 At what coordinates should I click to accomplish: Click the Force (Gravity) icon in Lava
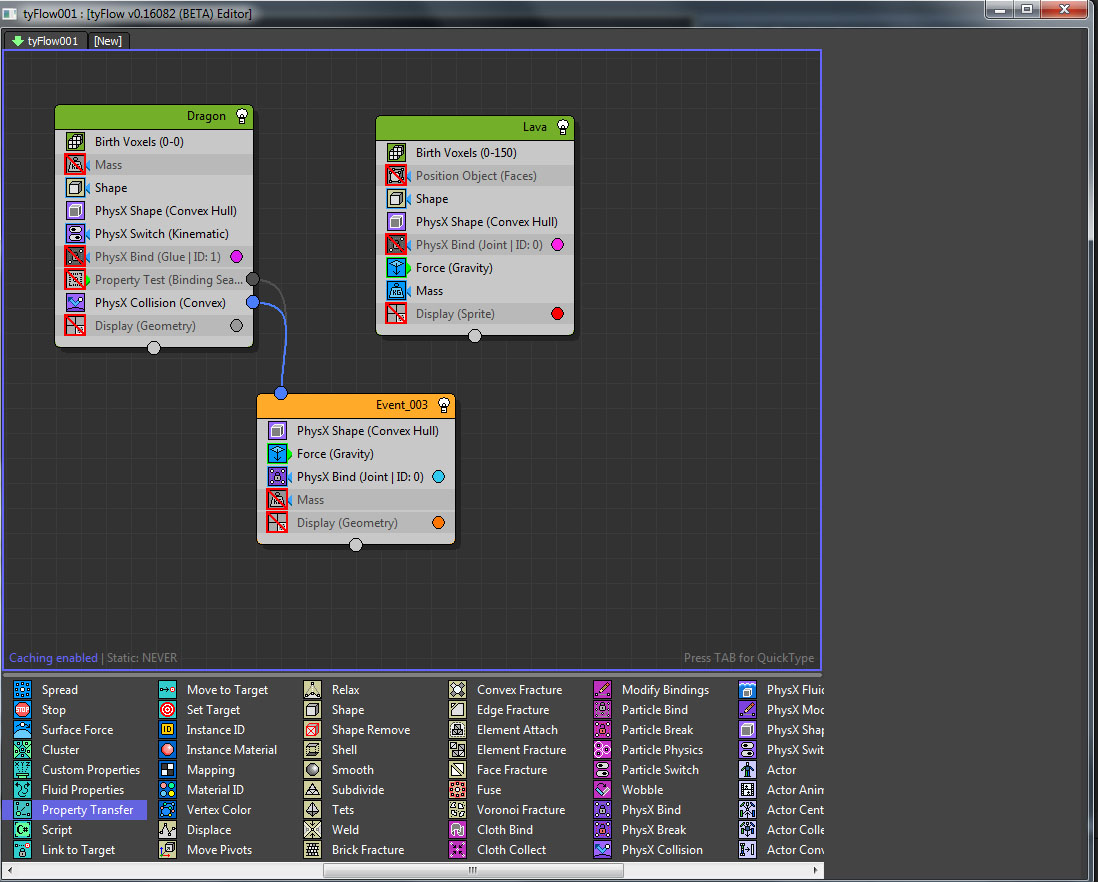pos(396,267)
